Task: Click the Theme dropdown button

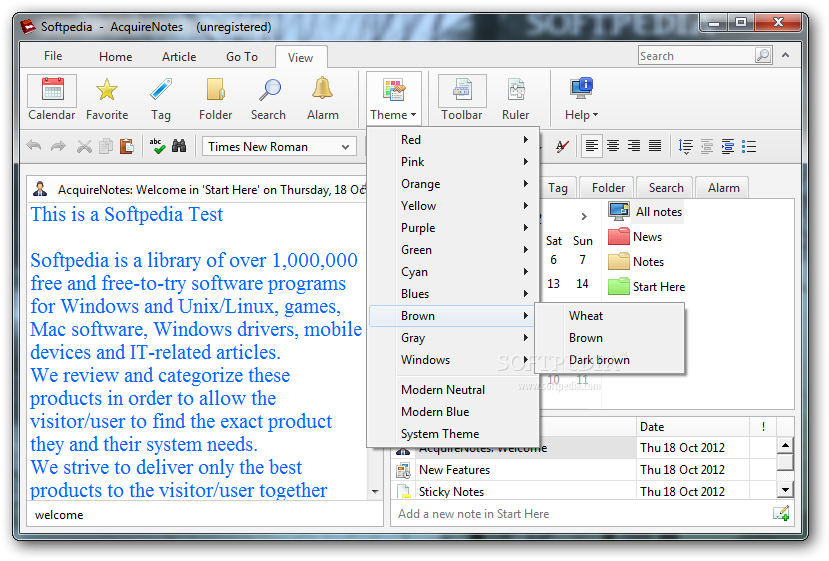Action: click(393, 99)
